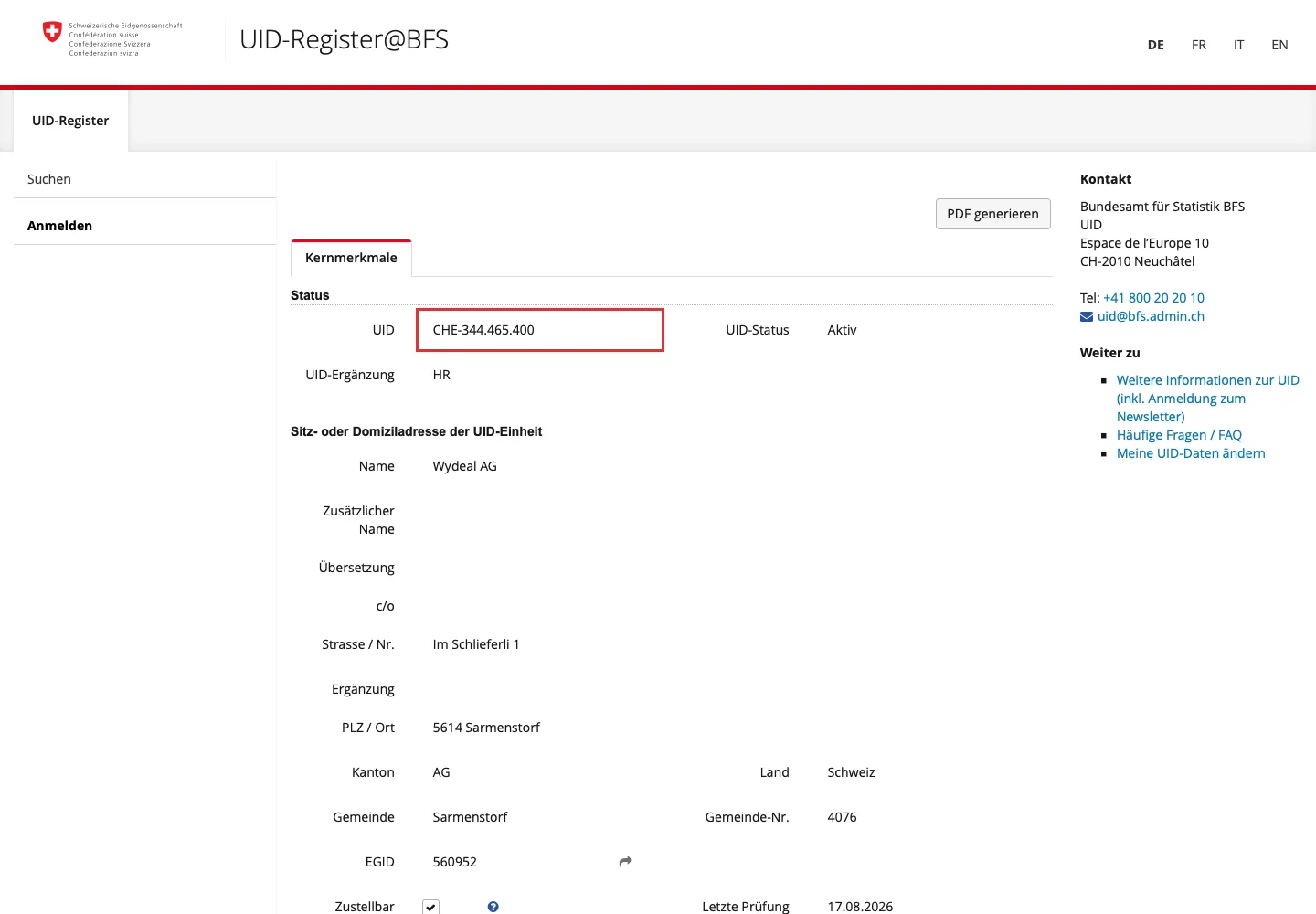
Task: Click the UID value CHE-344.465.400
Action: [483, 330]
